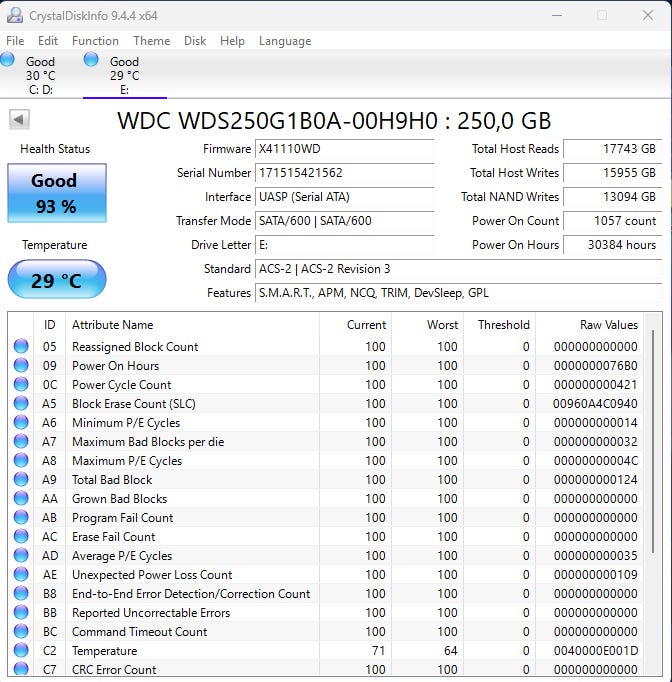Click status orb beside Temperature attribute row
This screenshot has width=672, height=682.
coord(21,651)
